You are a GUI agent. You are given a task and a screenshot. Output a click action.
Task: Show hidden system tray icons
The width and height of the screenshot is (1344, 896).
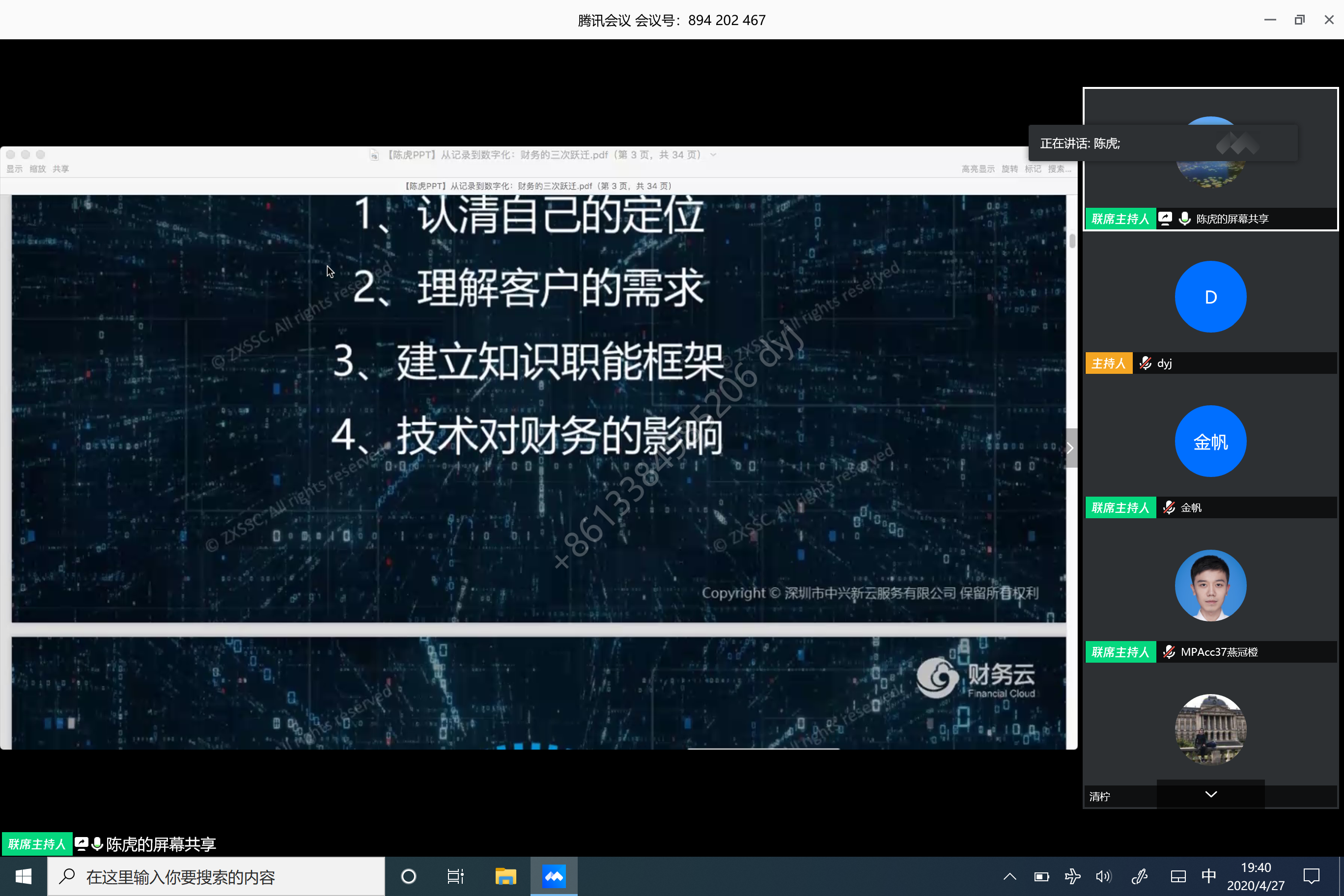(1009, 876)
